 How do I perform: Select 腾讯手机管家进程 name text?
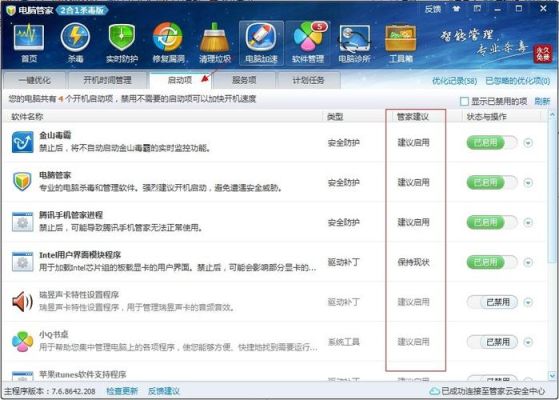[71, 215]
